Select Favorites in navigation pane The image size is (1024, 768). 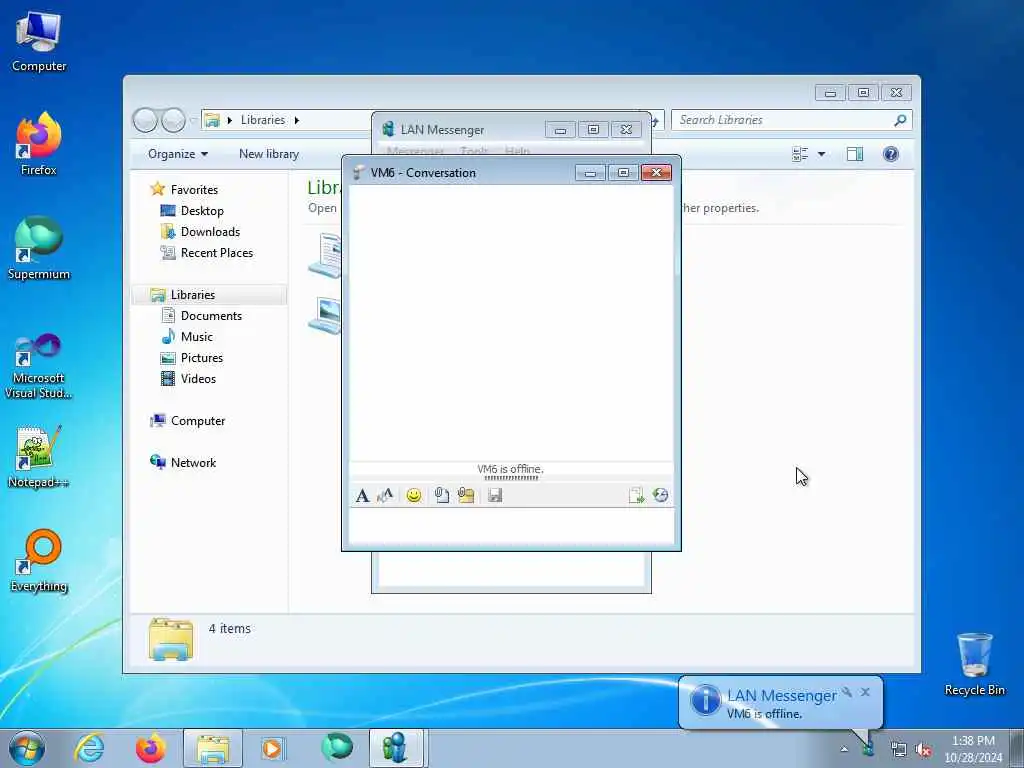[193, 189]
